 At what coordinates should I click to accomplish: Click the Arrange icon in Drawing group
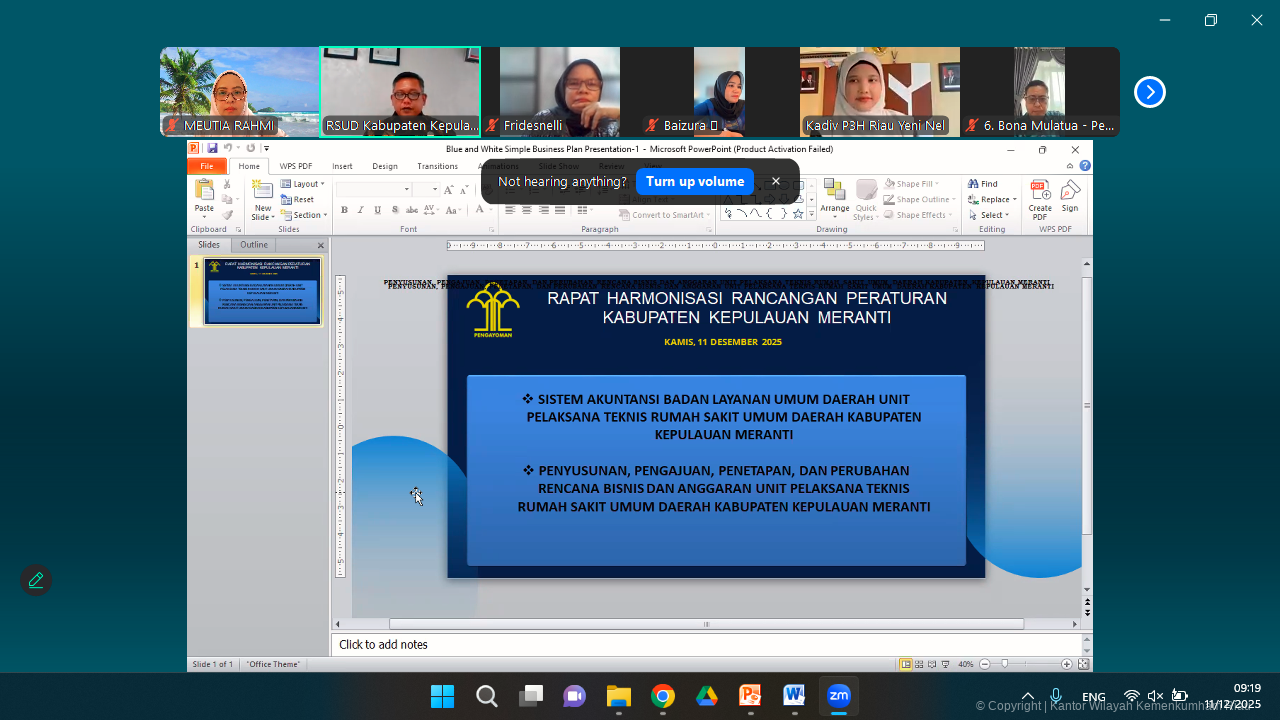tap(835, 195)
